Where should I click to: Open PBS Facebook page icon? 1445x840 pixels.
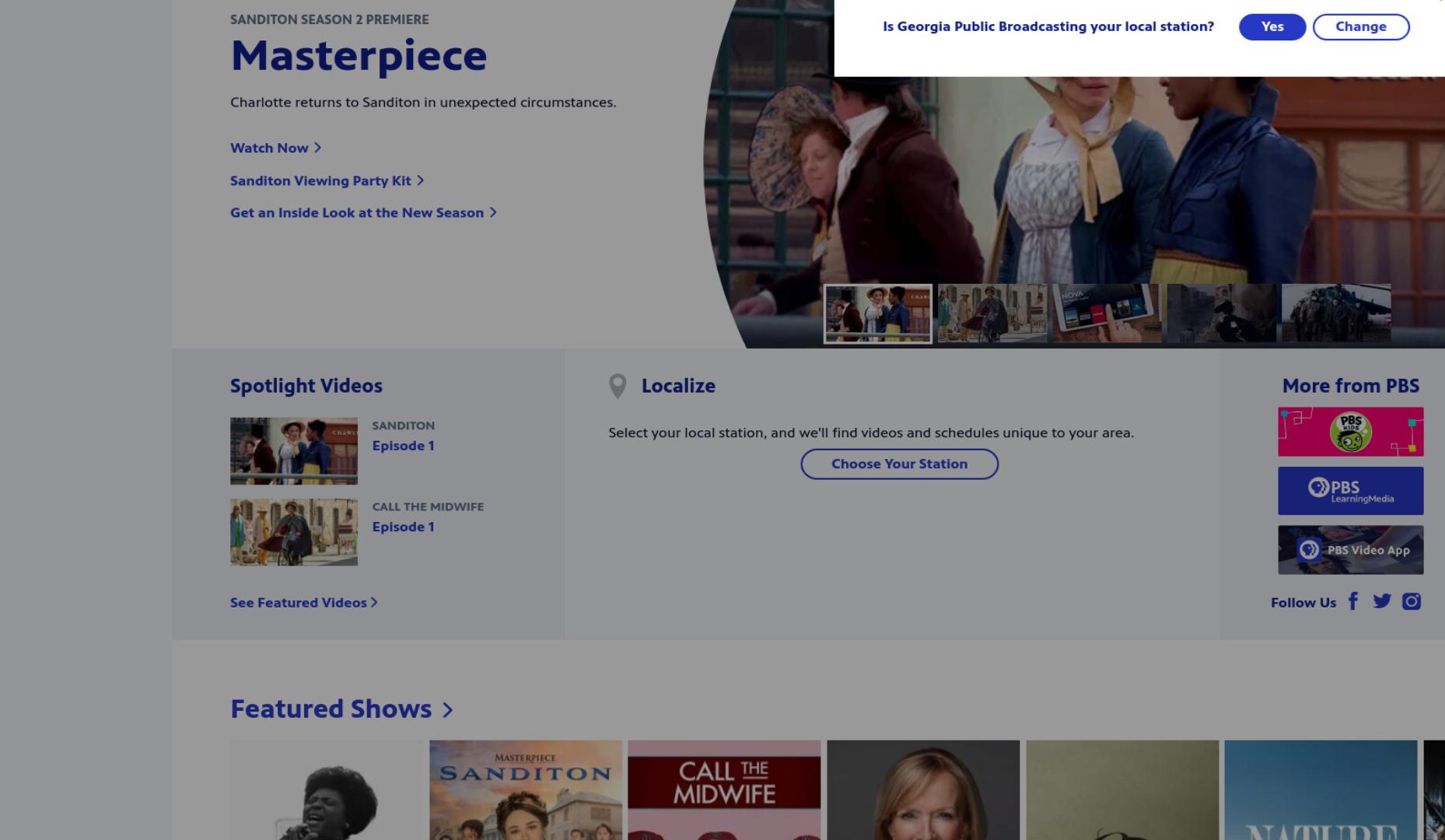click(x=1353, y=601)
